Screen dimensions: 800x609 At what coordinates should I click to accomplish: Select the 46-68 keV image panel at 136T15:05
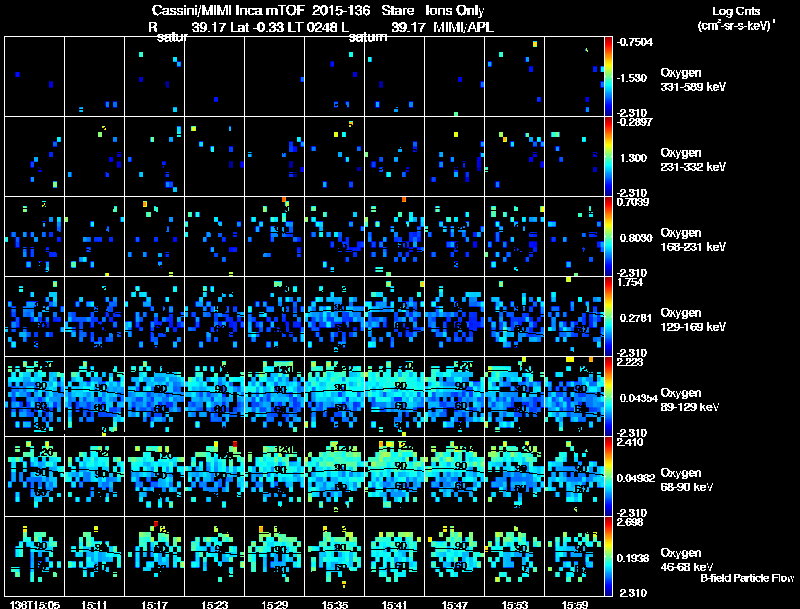tap(35, 557)
